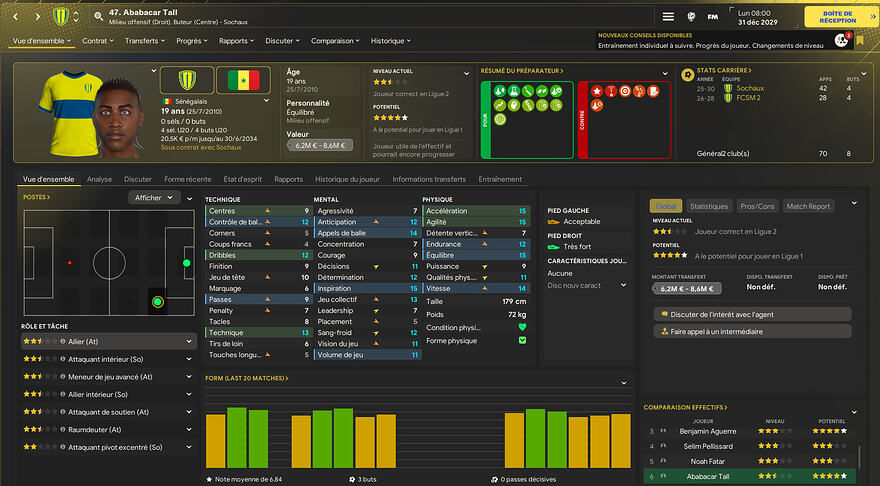880x486 pixels.
Task: Click the FM logo icon
Action: (x=712, y=16)
